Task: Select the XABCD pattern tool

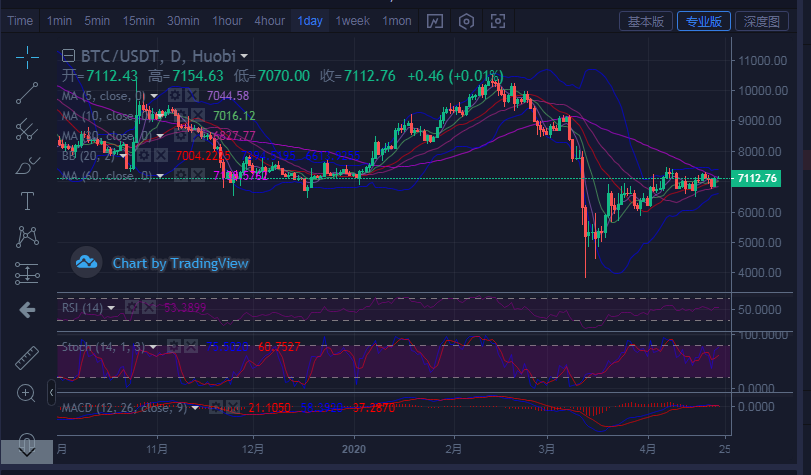Action: click(27, 236)
